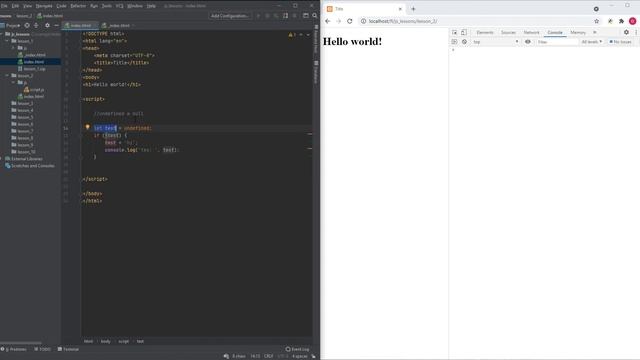Viewport: 640px width, 360px height.
Task: Open the Refactor menu
Action: (x=78, y=6)
